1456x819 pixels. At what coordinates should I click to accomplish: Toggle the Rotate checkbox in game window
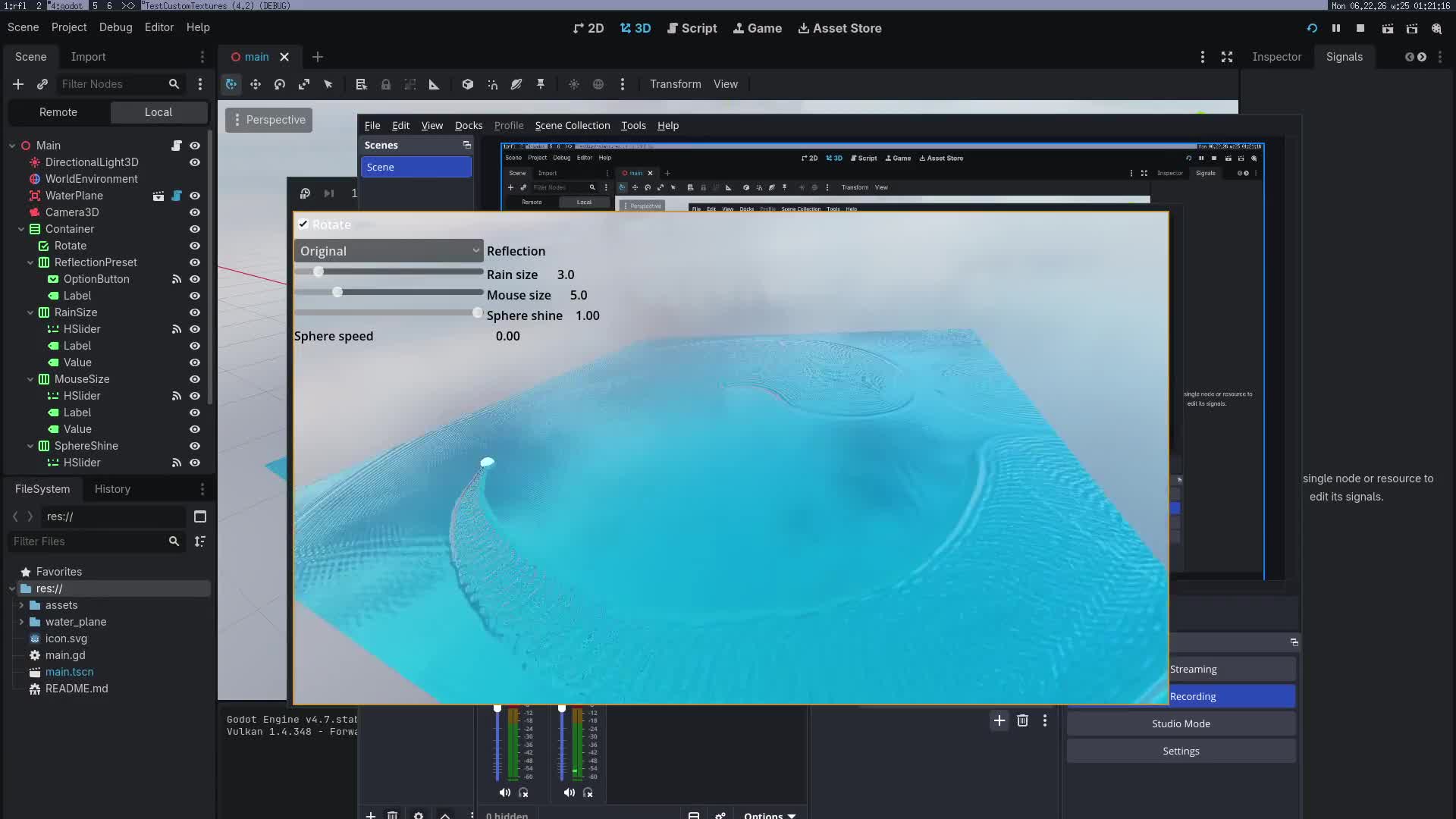[303, 224]
